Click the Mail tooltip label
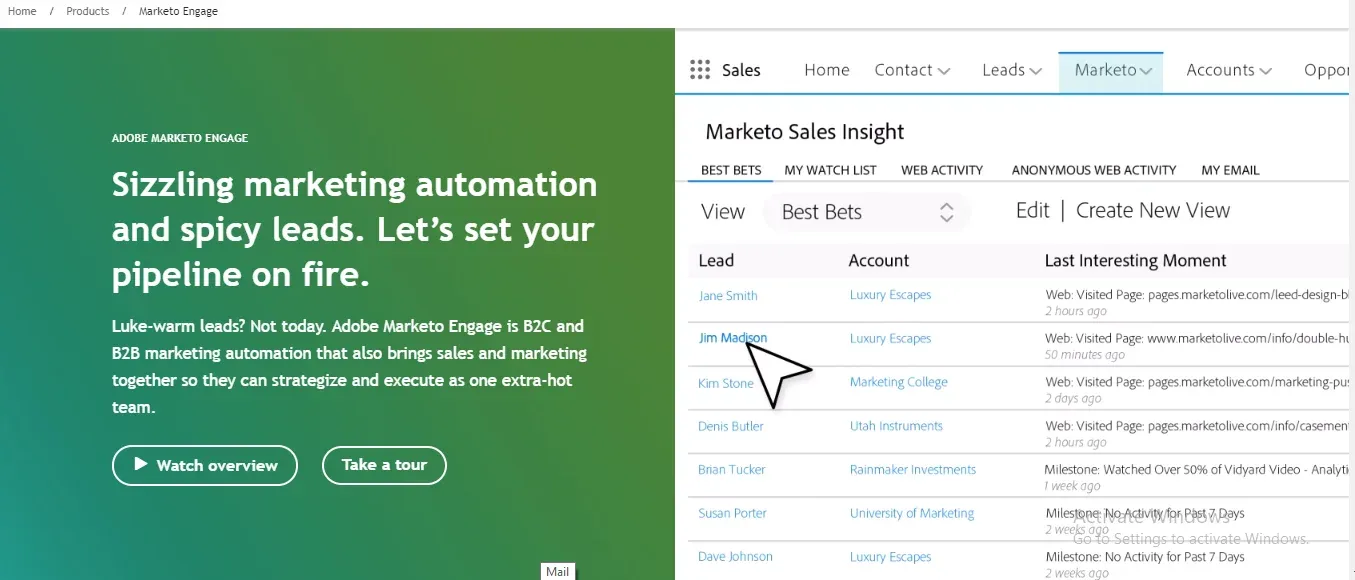 [x=557, y=572]
